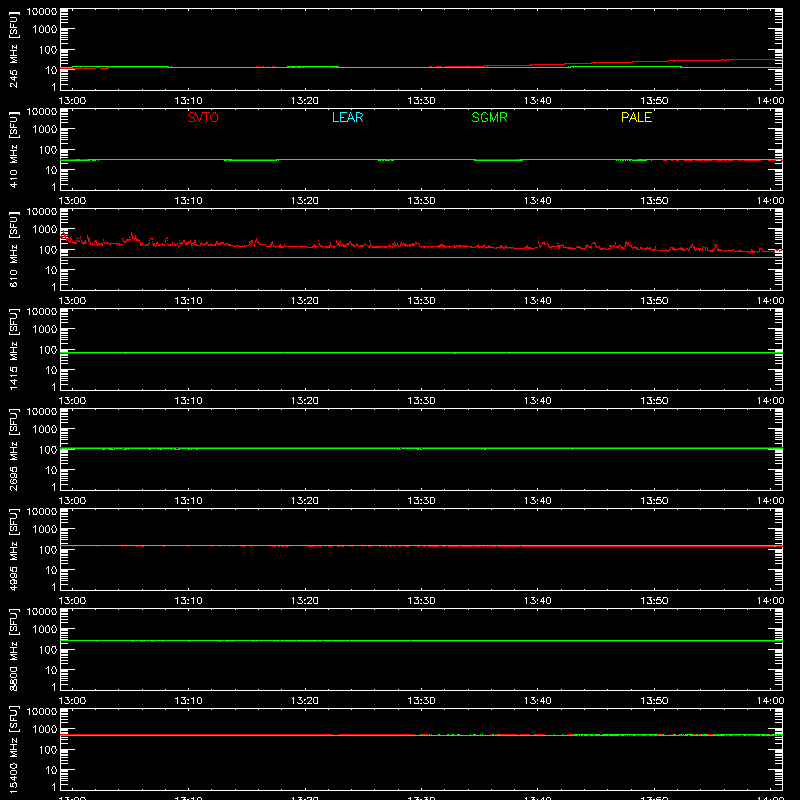Screen dimensions: 800x800
Task: Select the 15400 MHz [SFU] axis title
Action: point(14,749)
